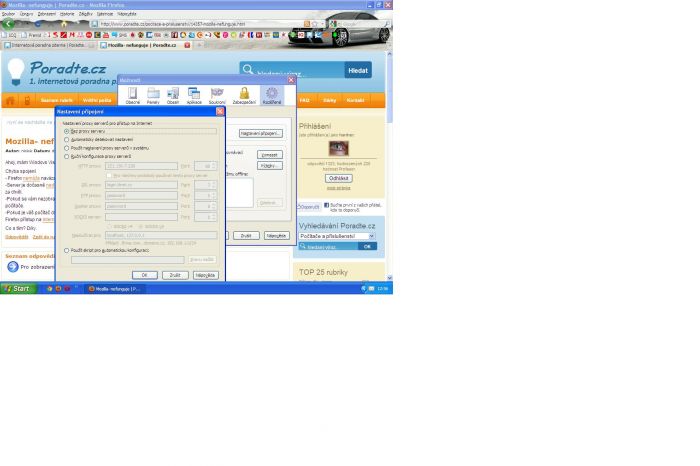700x466 pixels.
Task: Click the blue arrow icon beside Pro zobrazení
Action: point(12,266)
